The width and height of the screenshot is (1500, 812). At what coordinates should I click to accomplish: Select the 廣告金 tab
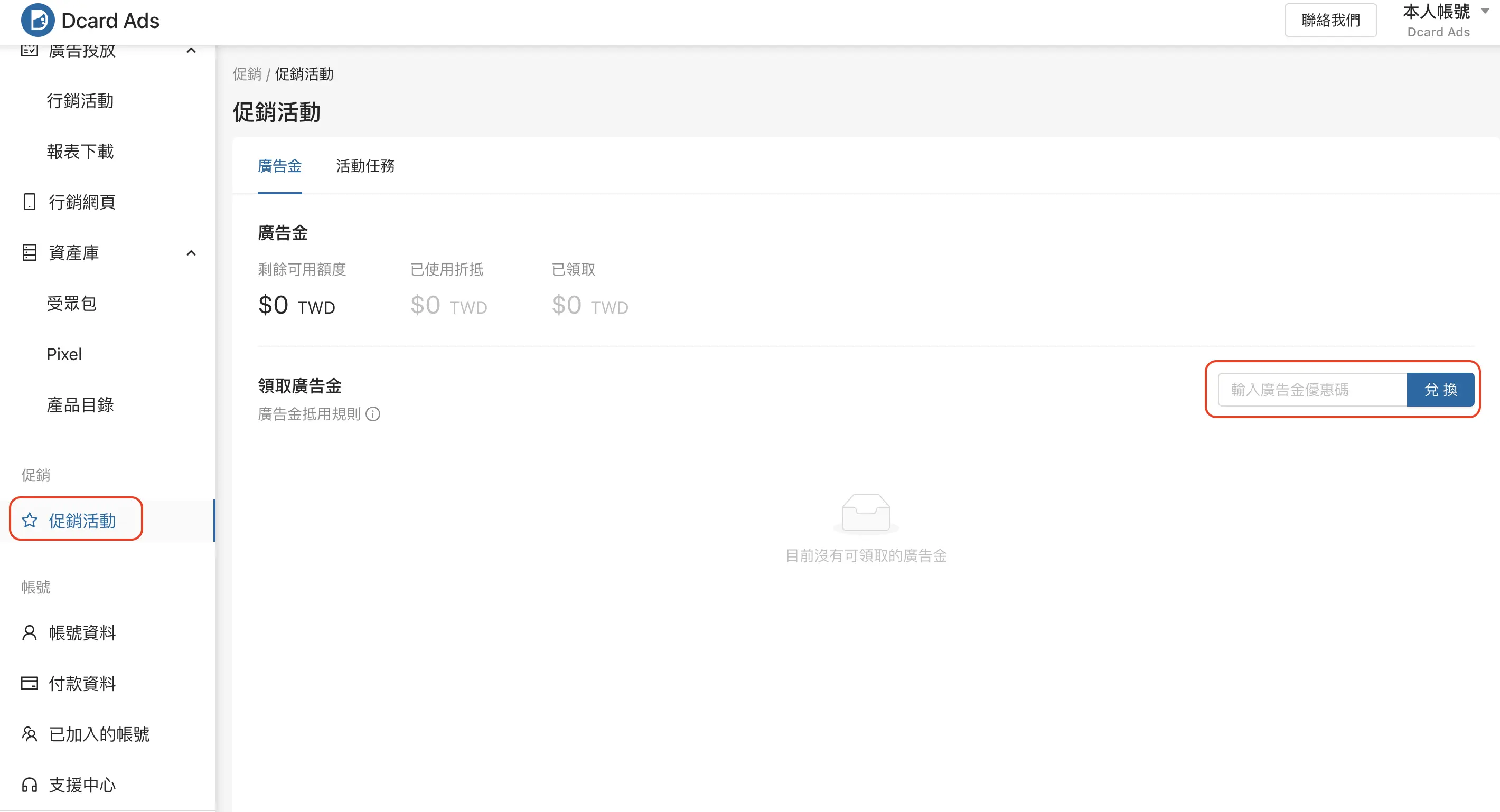coord(279,166)
